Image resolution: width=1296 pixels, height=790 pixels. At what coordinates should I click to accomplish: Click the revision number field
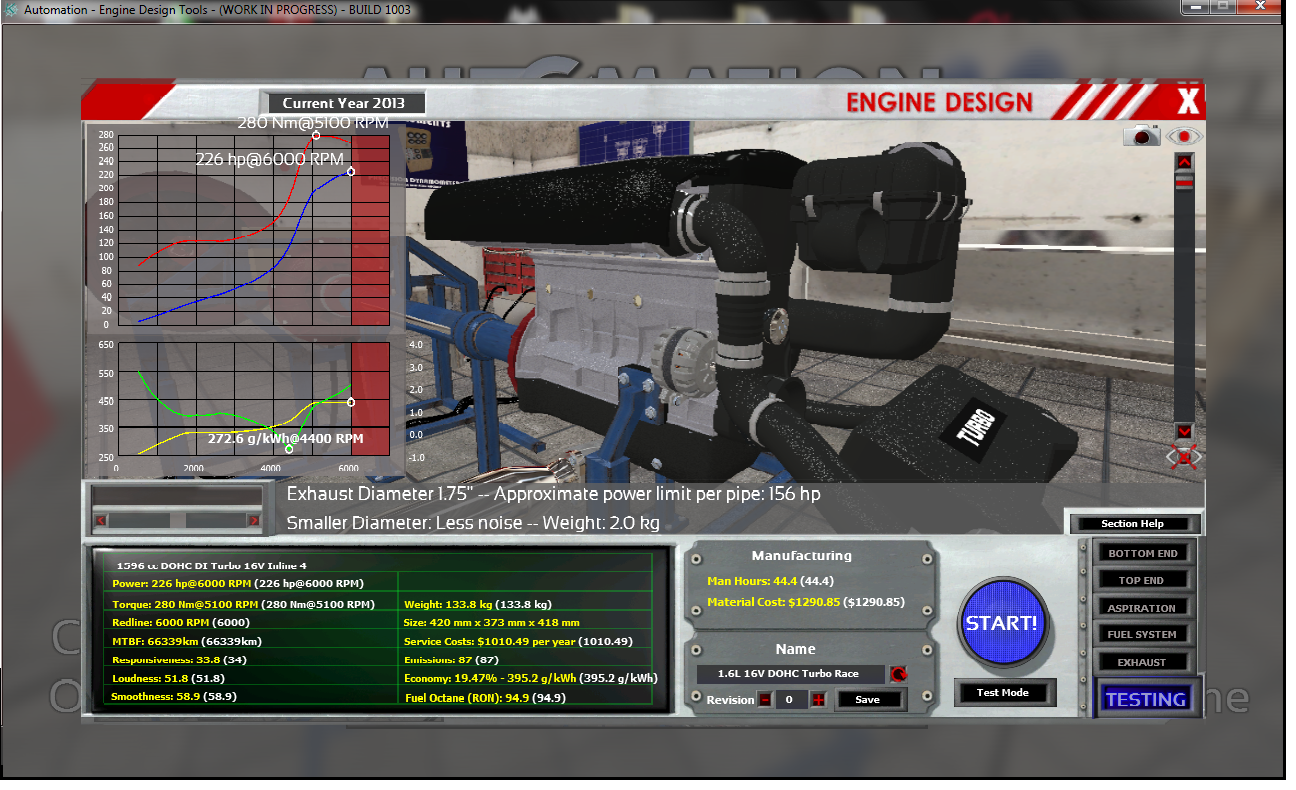[x=790, y=700]
